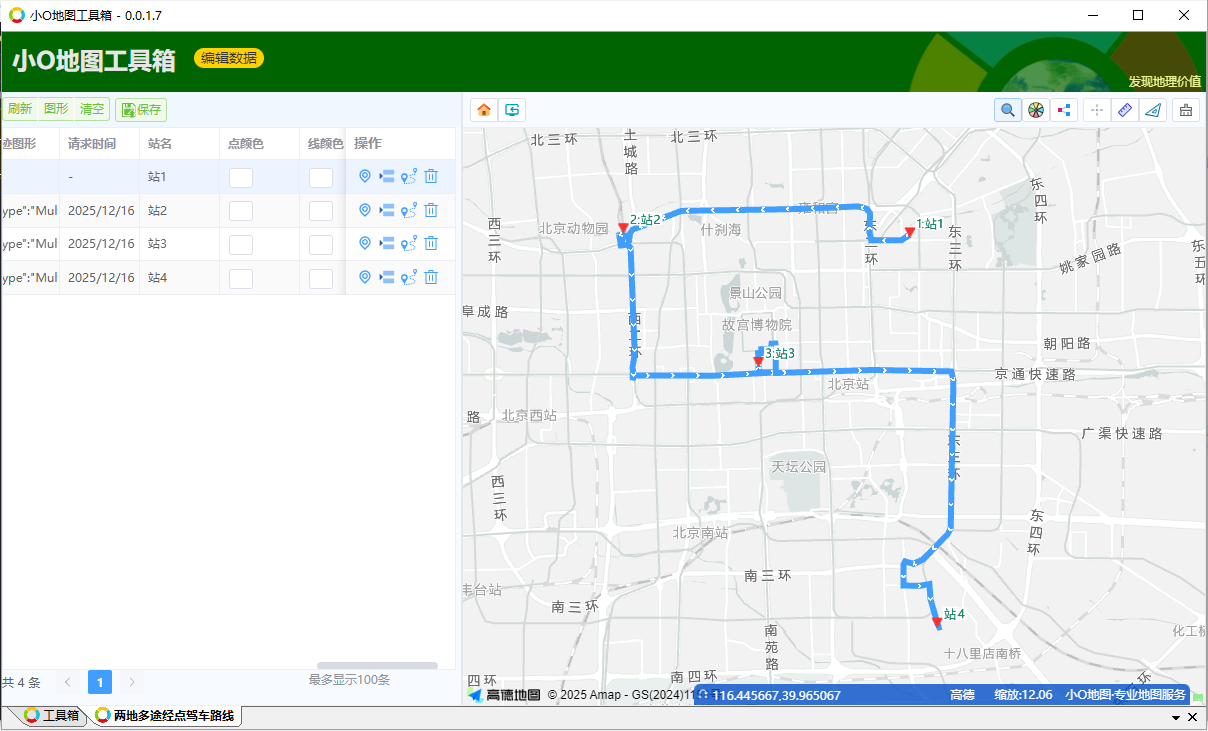Click the list-detail icon for 站3
This screenshot has width=1208, height=731.
pos(387,243)
